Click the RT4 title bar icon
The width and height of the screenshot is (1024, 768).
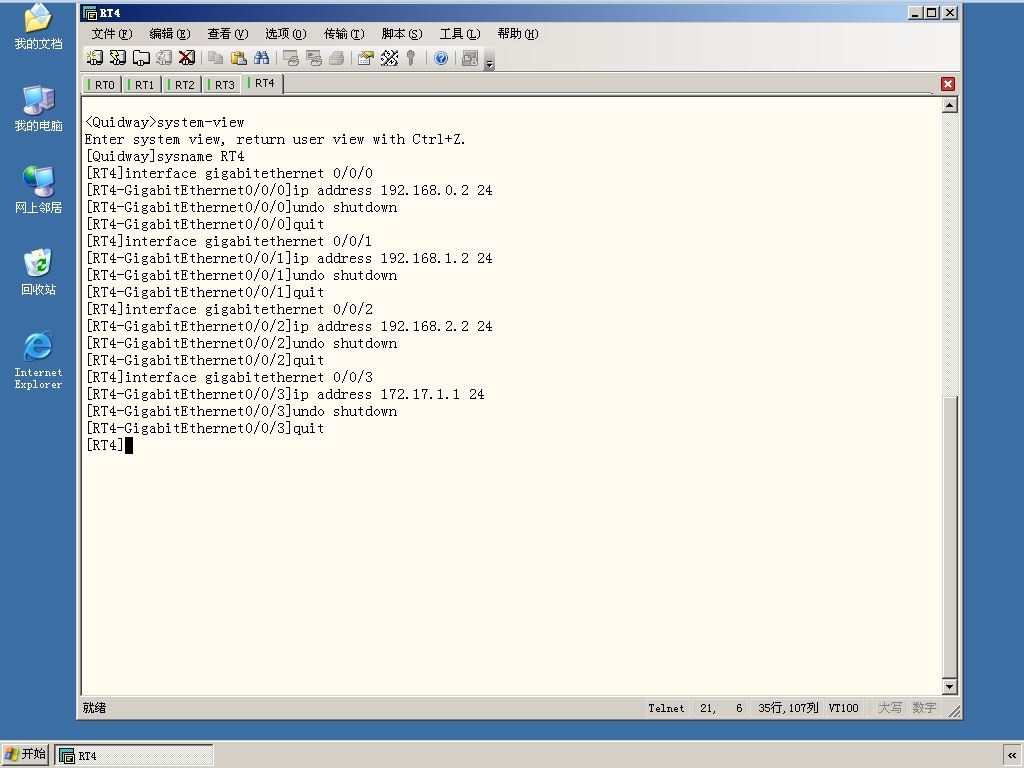[x=90, y=13]
